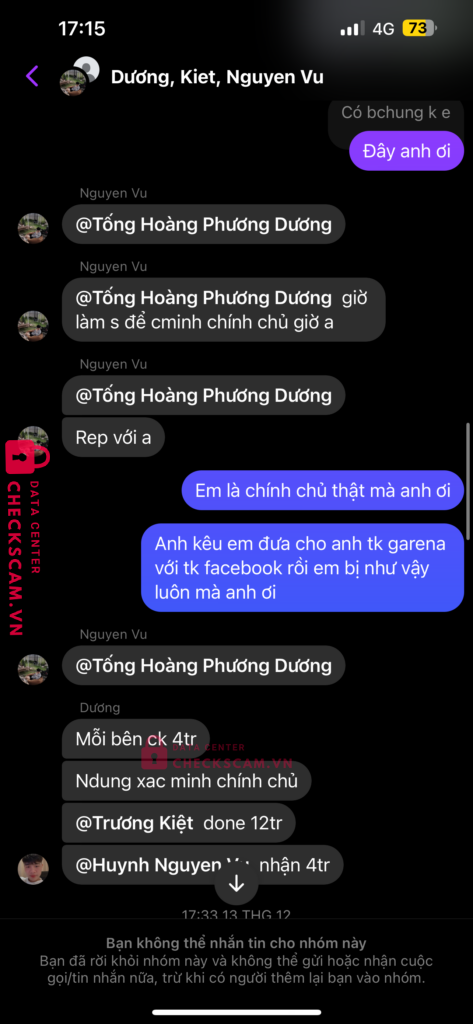Tap the @Huynh Nguyen mention

coord(157,866)
